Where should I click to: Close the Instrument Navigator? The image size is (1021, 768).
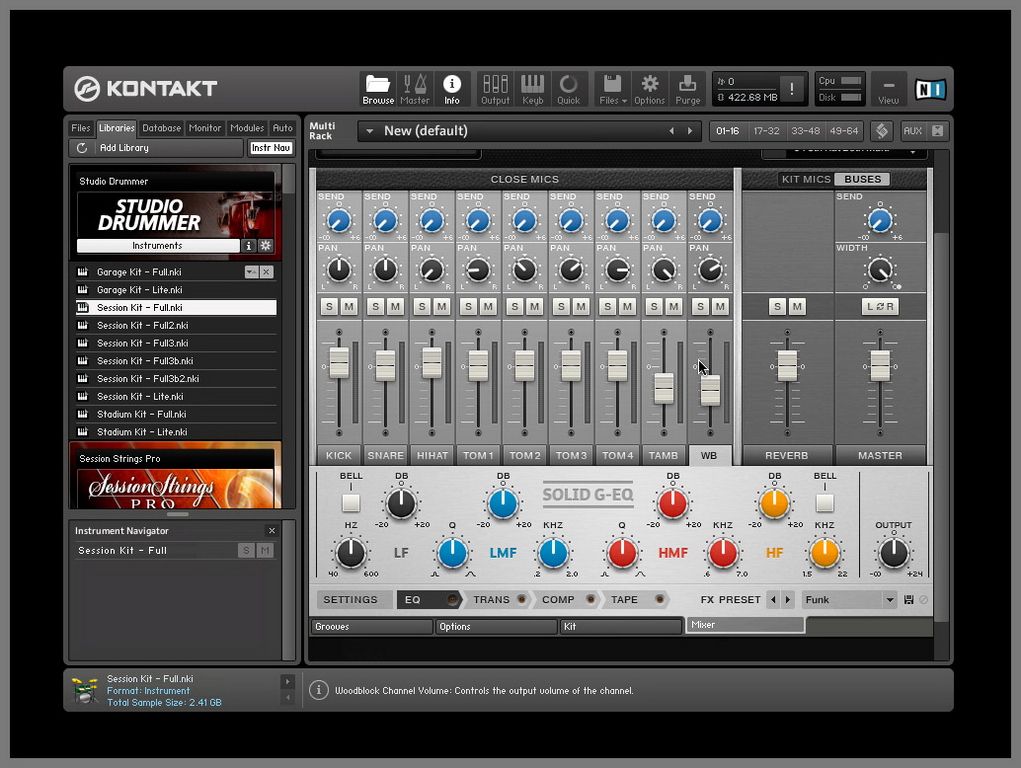pyautogui.click(x=272, y=531)
